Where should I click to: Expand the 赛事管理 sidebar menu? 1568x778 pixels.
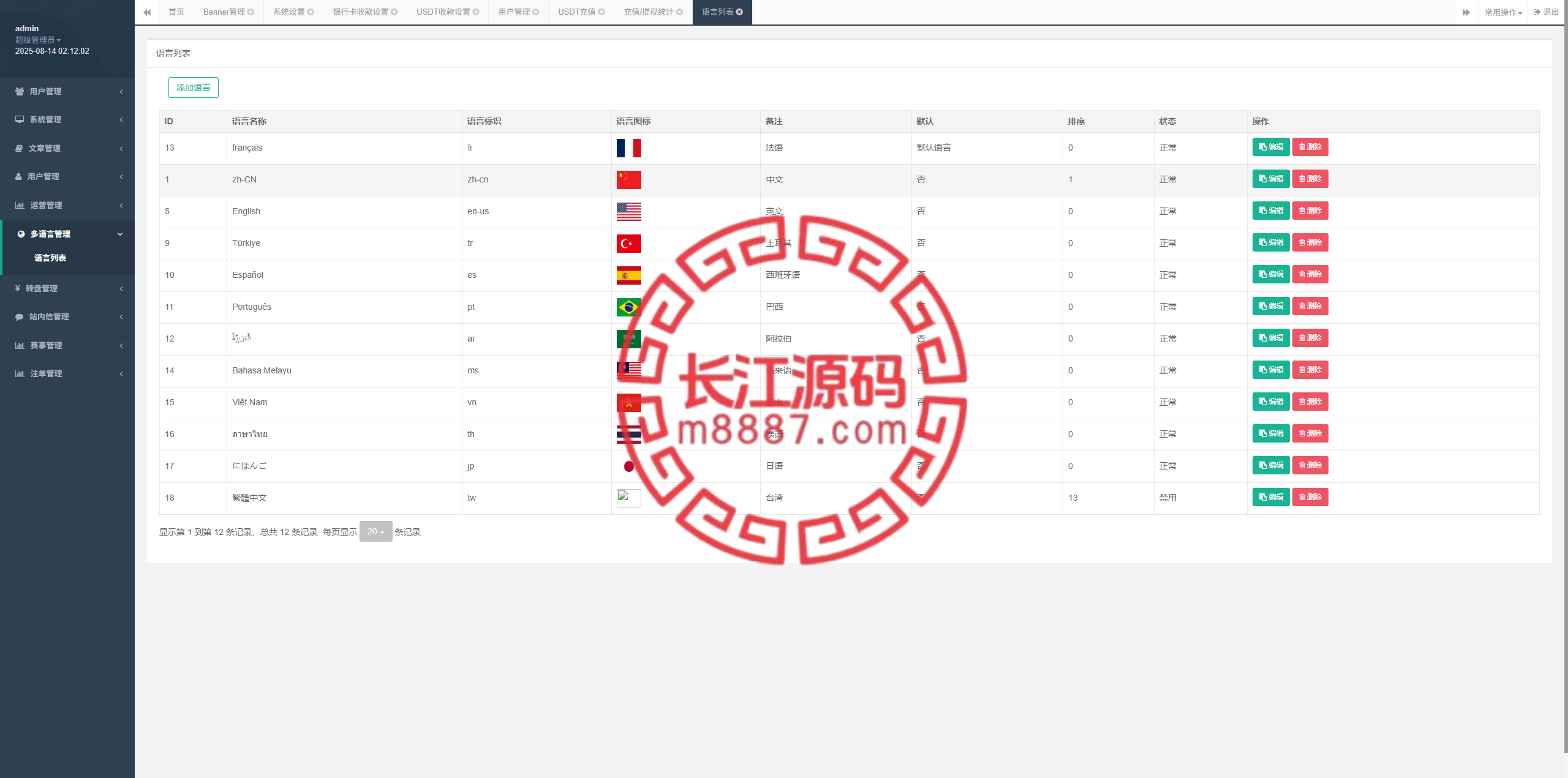67,345
